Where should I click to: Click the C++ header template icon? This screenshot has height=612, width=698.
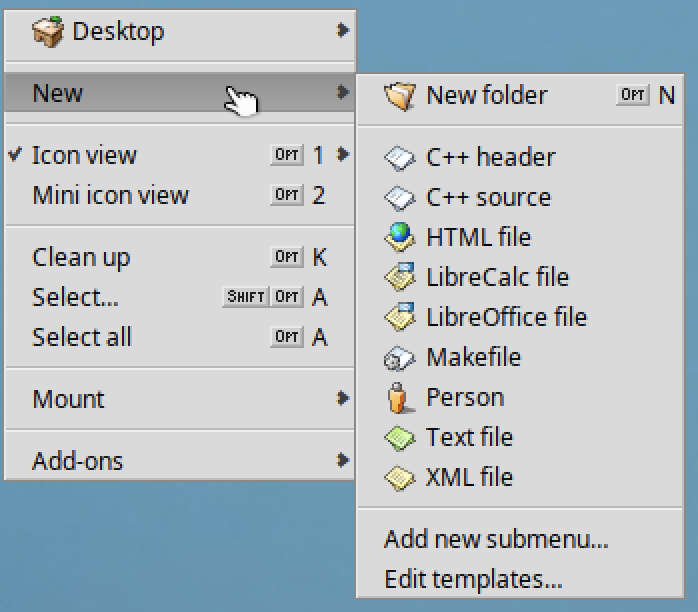(399, 158)
